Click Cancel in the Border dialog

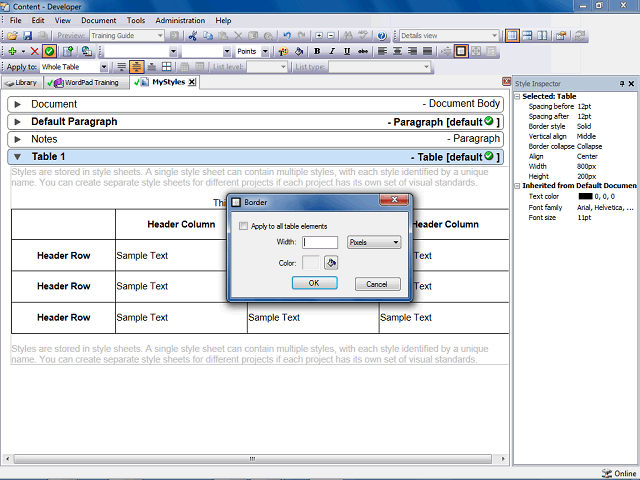378,284
